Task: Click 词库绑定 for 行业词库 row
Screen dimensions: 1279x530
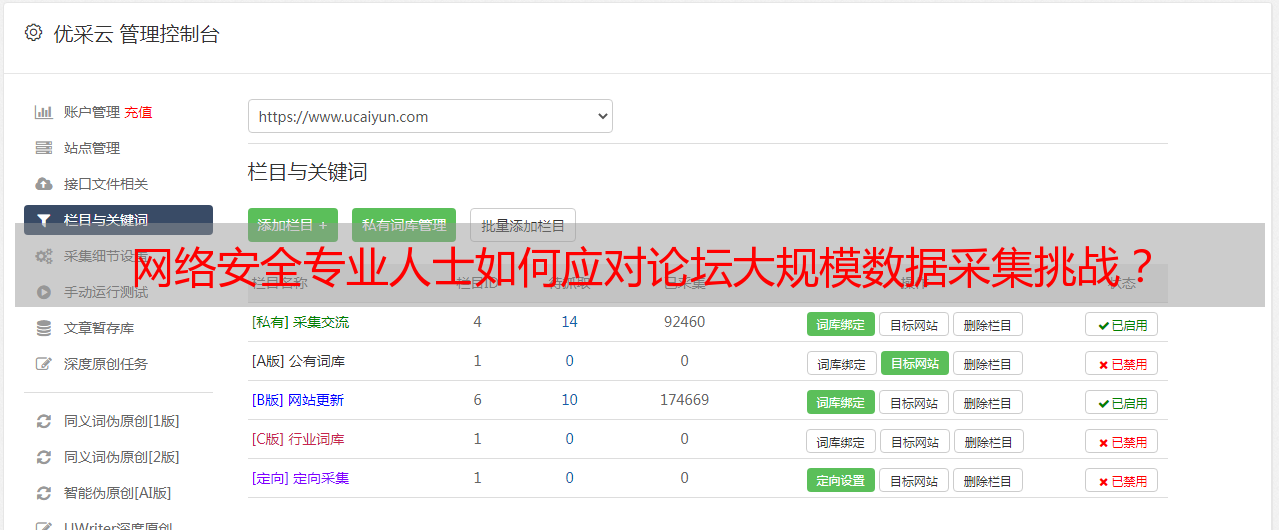Action: (x=841, y=441)
